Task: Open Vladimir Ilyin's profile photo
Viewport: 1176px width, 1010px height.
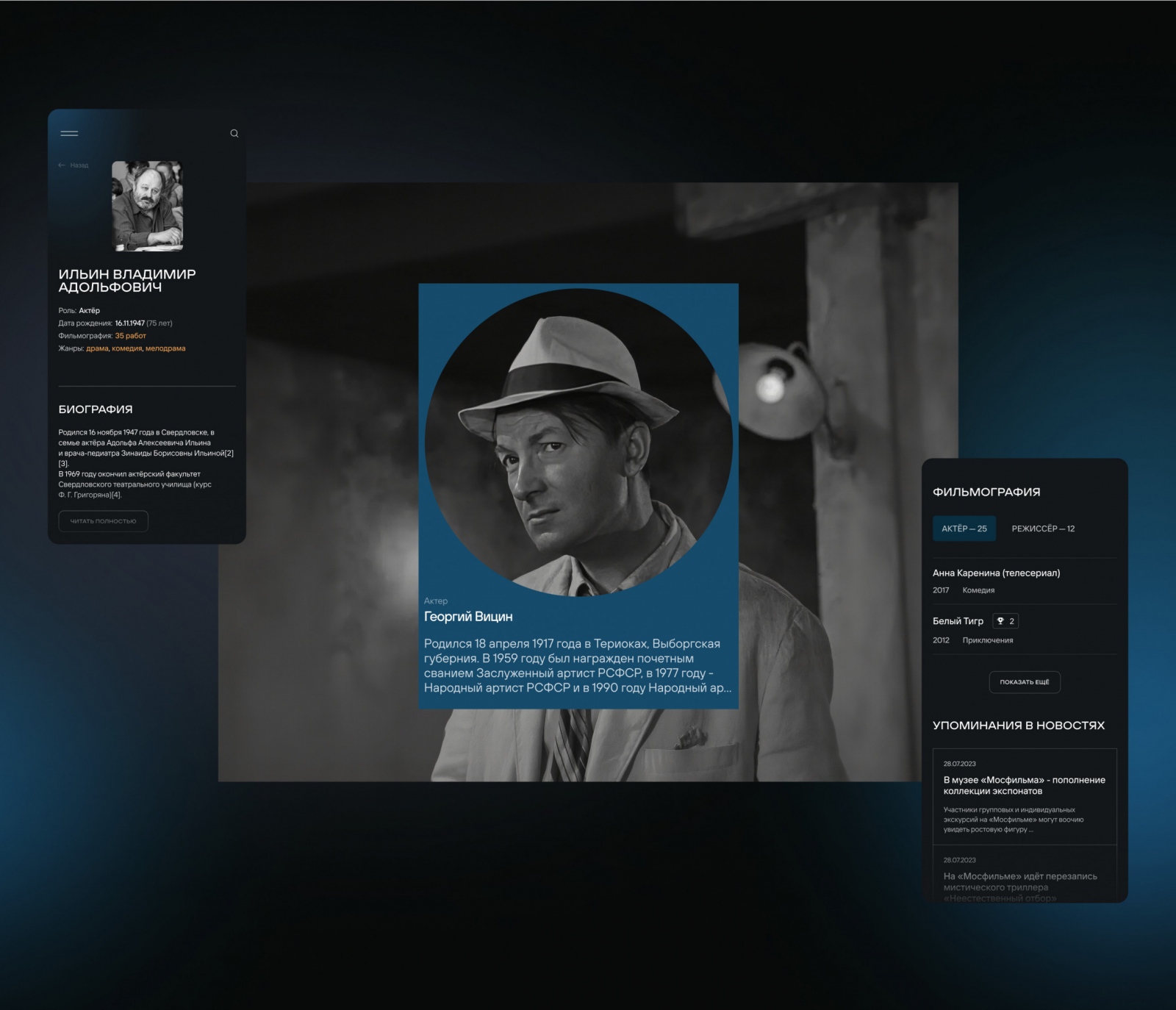Action: click(147, 206)
